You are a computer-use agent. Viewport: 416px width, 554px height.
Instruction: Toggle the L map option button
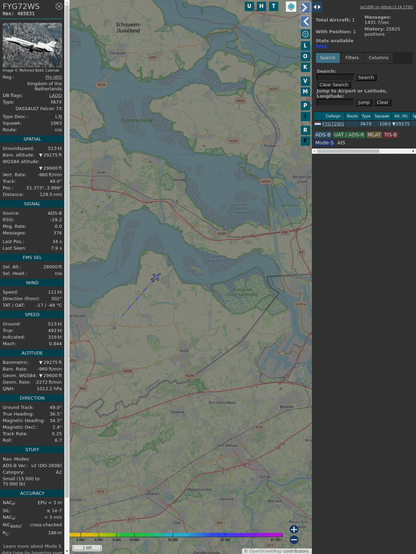pos(305,46)
